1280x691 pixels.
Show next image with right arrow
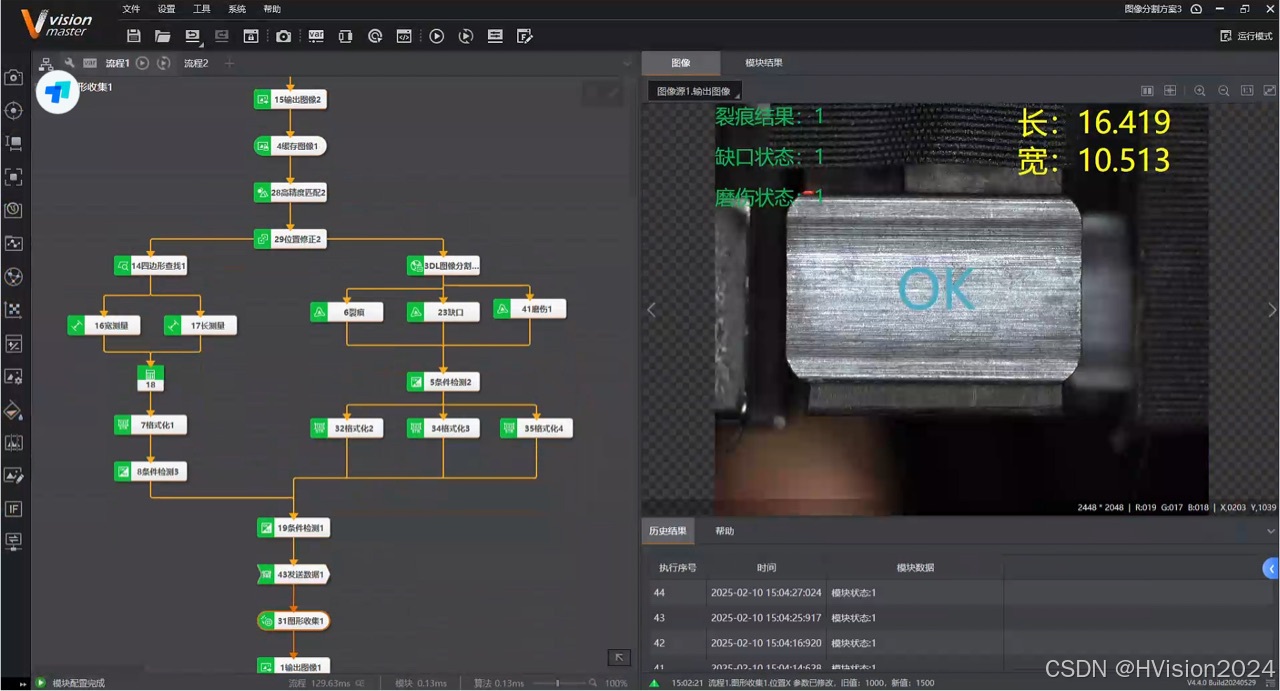[1272, 310]
